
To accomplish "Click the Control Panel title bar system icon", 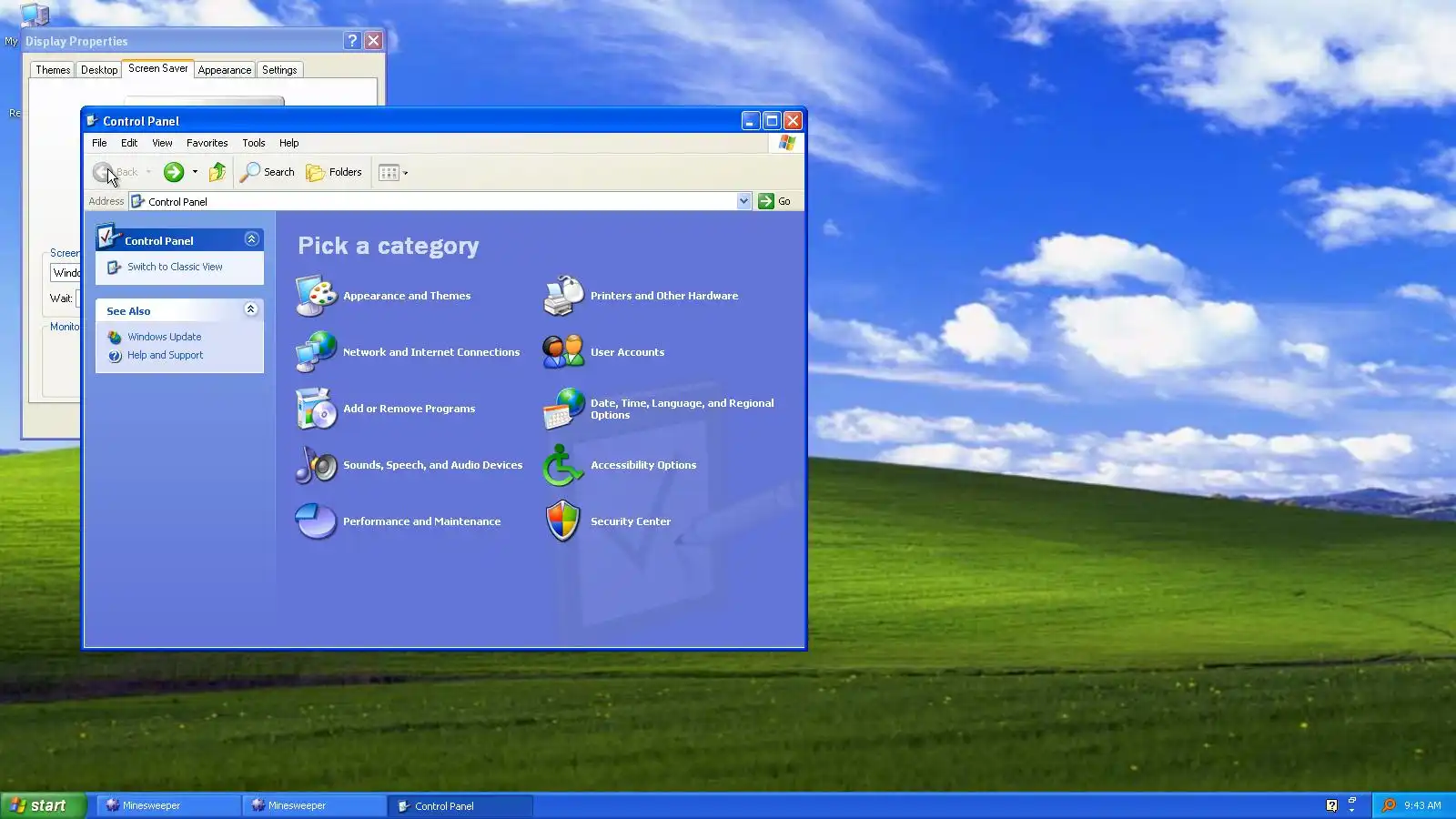I will tap(92, 120).
